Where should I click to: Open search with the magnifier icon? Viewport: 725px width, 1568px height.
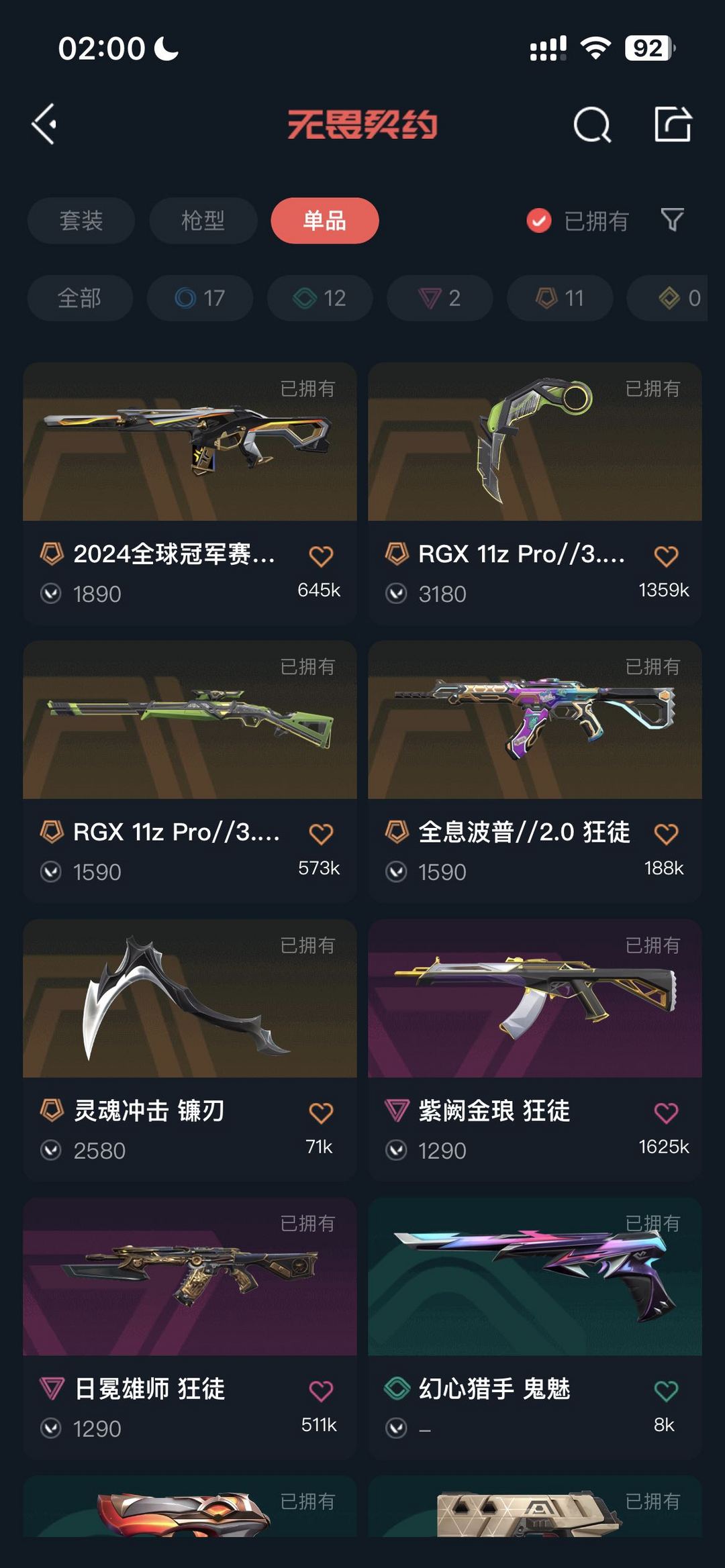coord(592,125)
